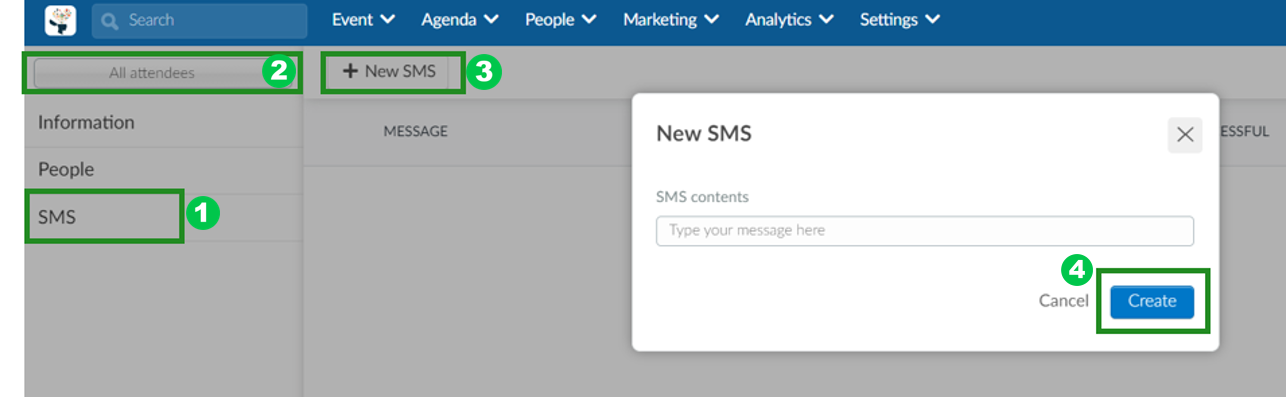Click the Create button in the dialog
The height and width of the screenshot is (397, 1286).
click(x=1152, y=301)
